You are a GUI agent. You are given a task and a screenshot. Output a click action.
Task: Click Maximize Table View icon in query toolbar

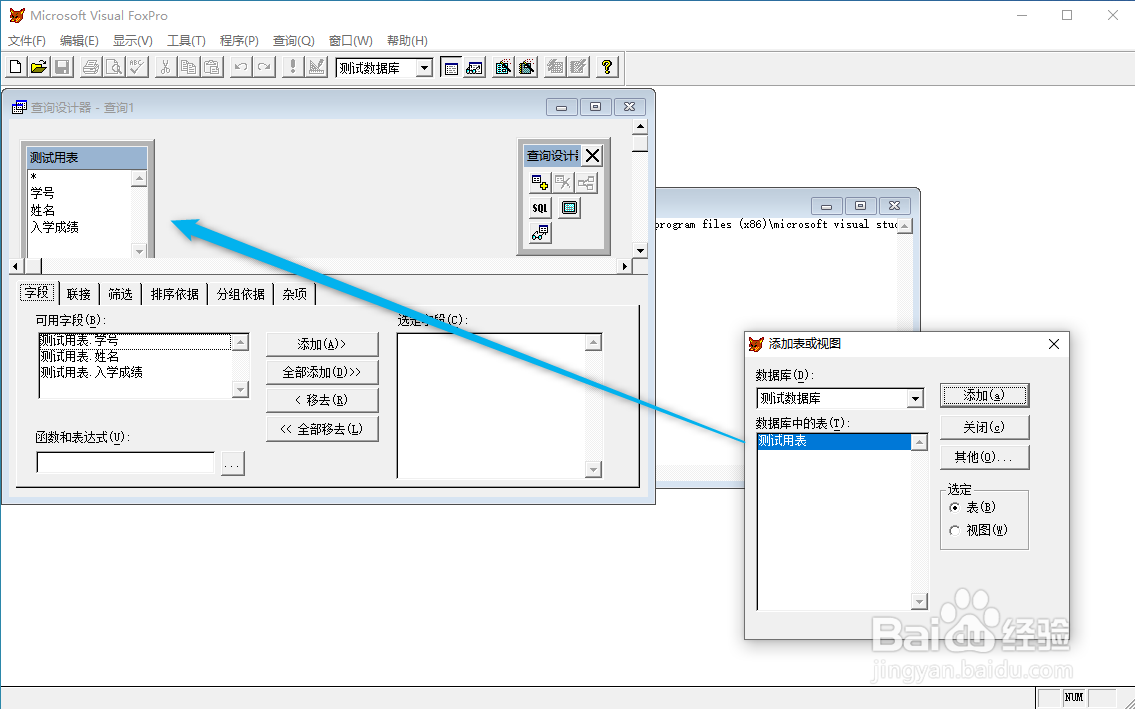(x=570, y=208)
